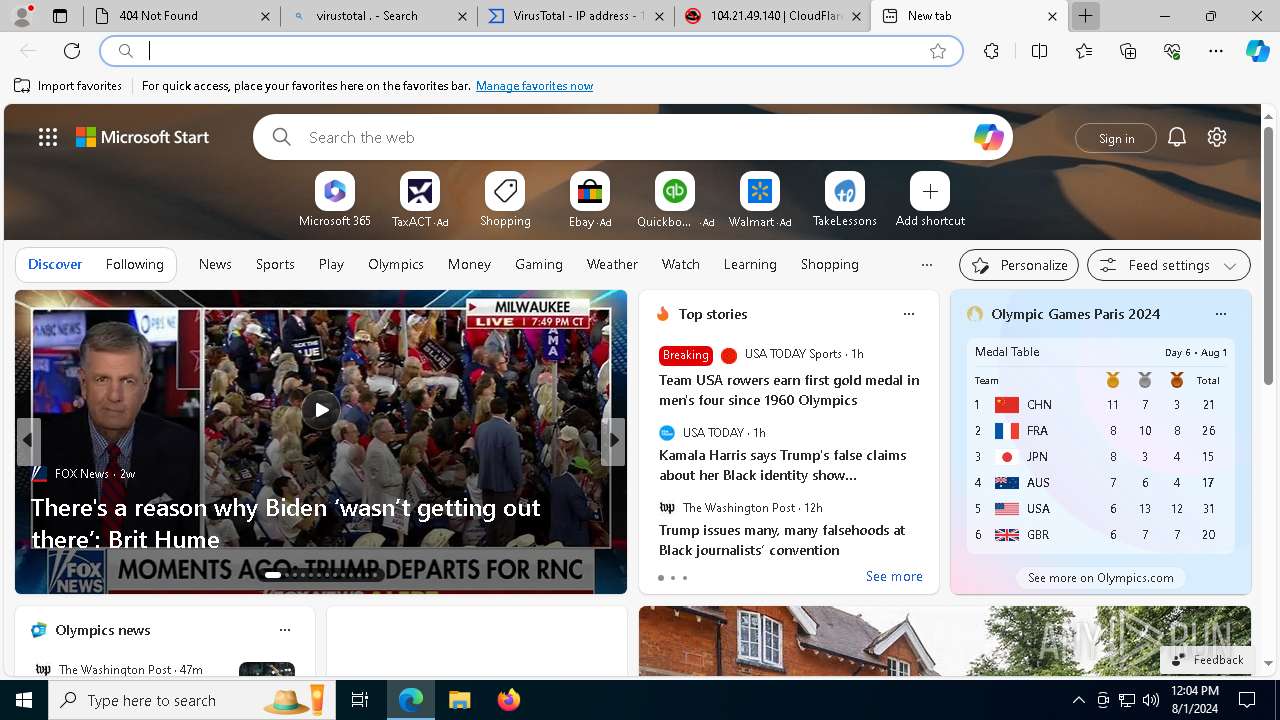
Task: Click the Sign in button
Action: click(x=1116, y=138)
